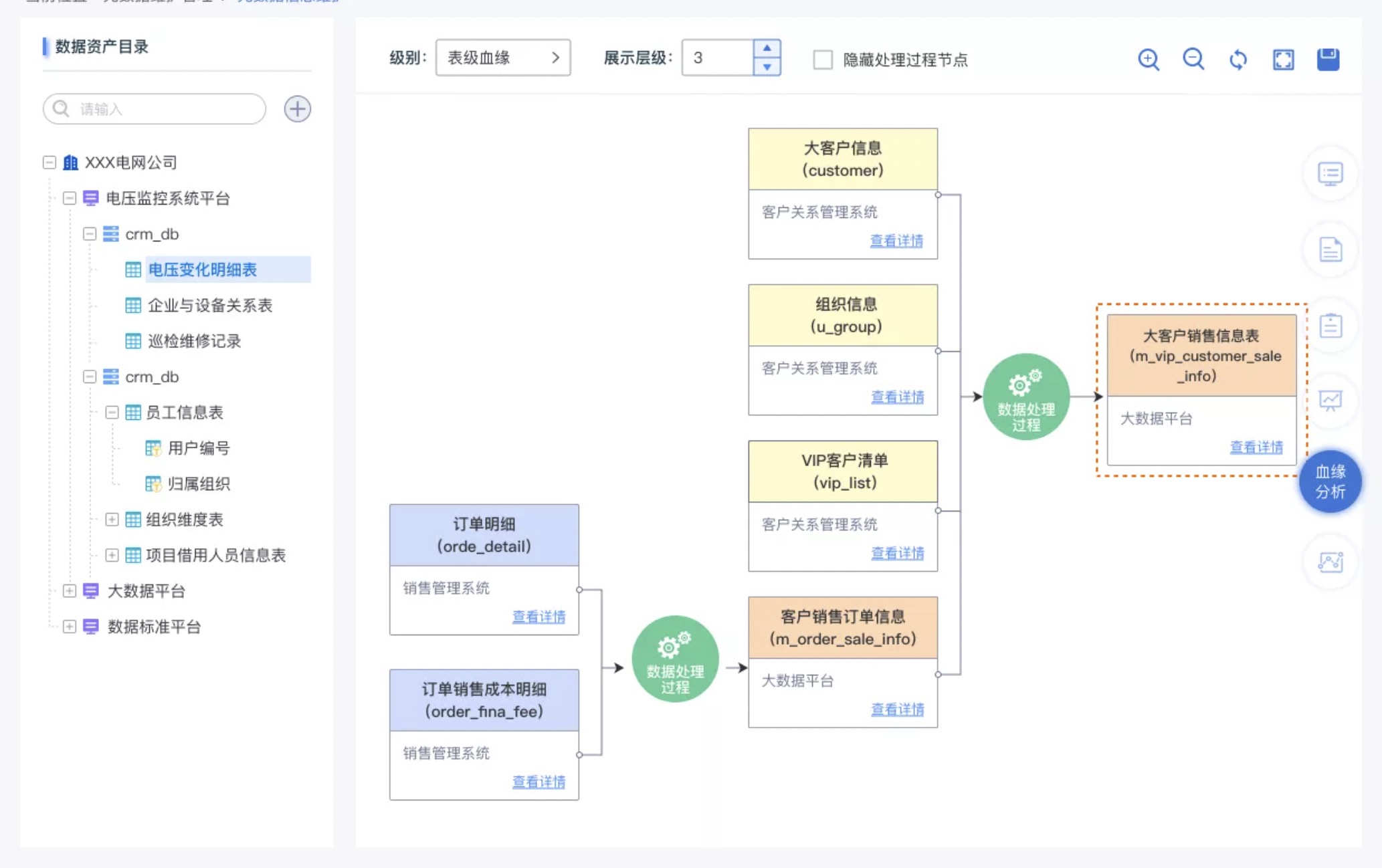
Task: Open the document sidebar icon
Action: tap(1330, 249)
